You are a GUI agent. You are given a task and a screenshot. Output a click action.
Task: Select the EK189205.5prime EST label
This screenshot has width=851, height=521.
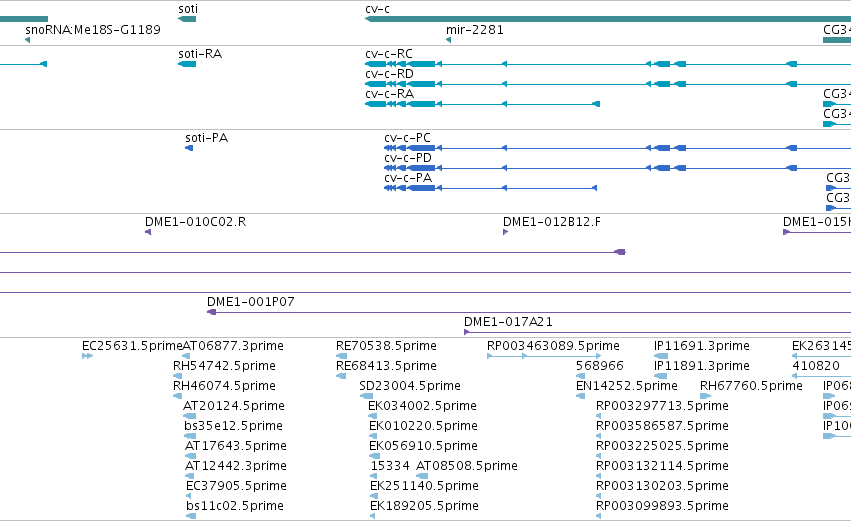point(424,506)
